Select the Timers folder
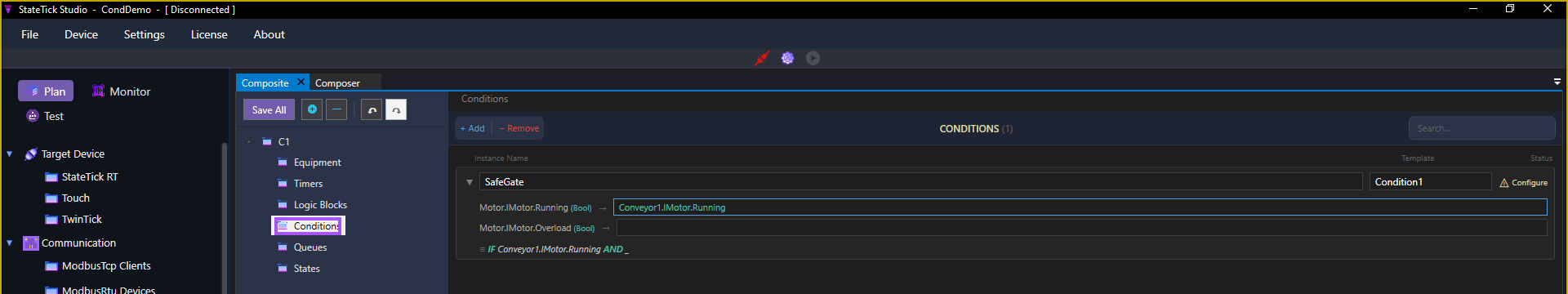This screenshot has height=294, width=1568. coord(301,184)
